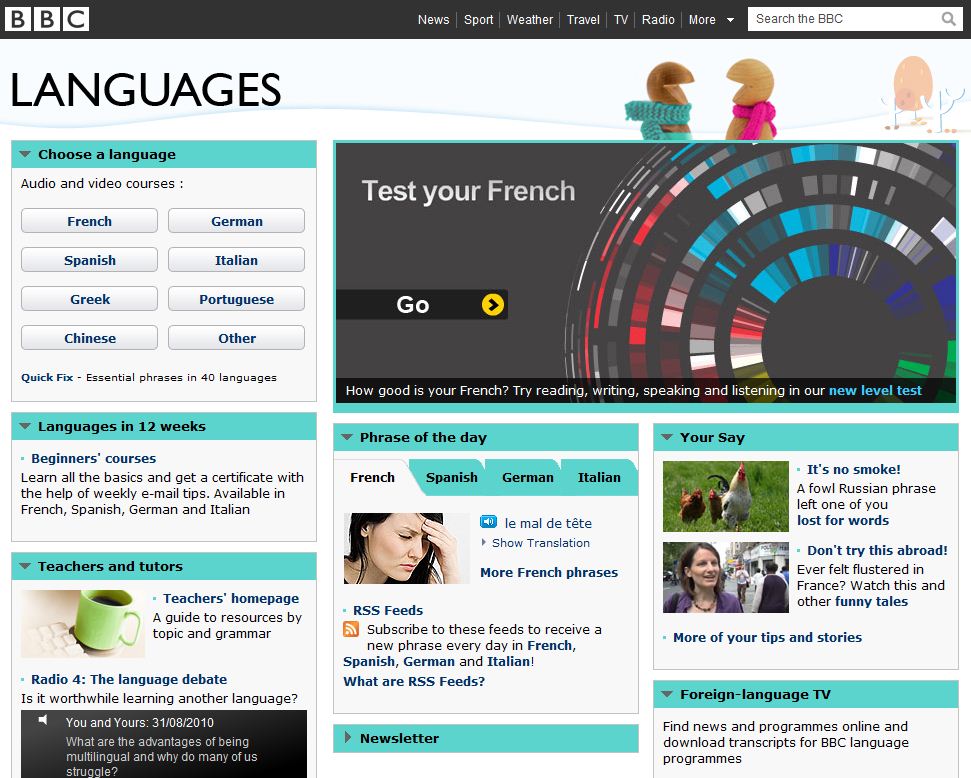Choose the Portuguese language button
The image size is (971, 778).
tap(236, 299)
